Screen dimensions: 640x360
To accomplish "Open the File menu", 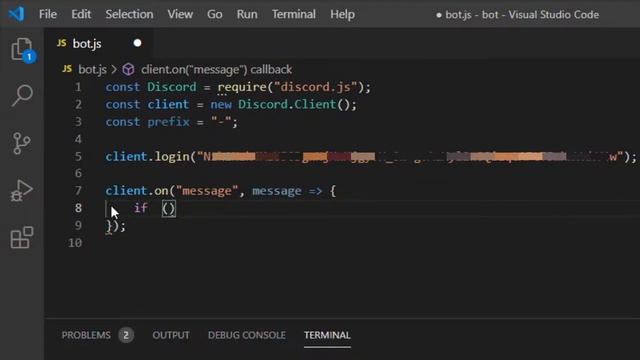I will point(48,14).
